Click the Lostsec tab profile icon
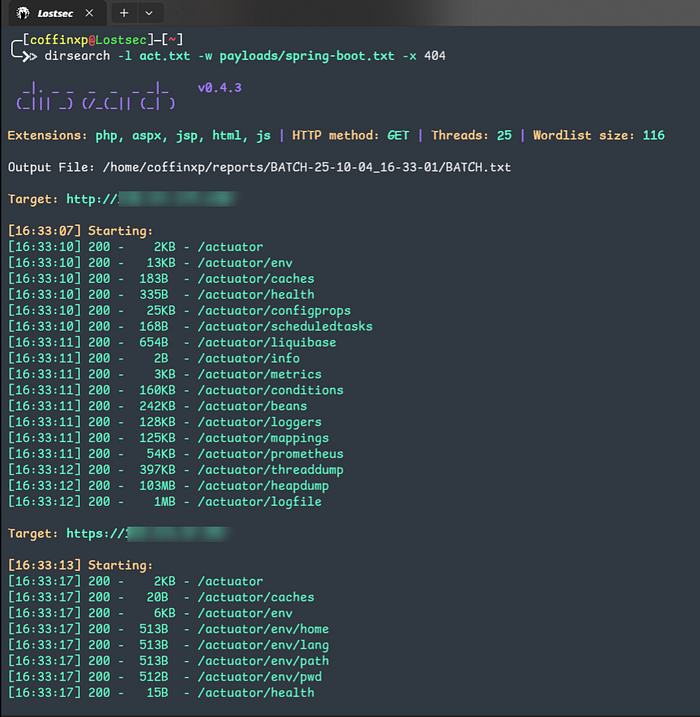The height and width of the screenshot is (717, 700). click(23, 13)
